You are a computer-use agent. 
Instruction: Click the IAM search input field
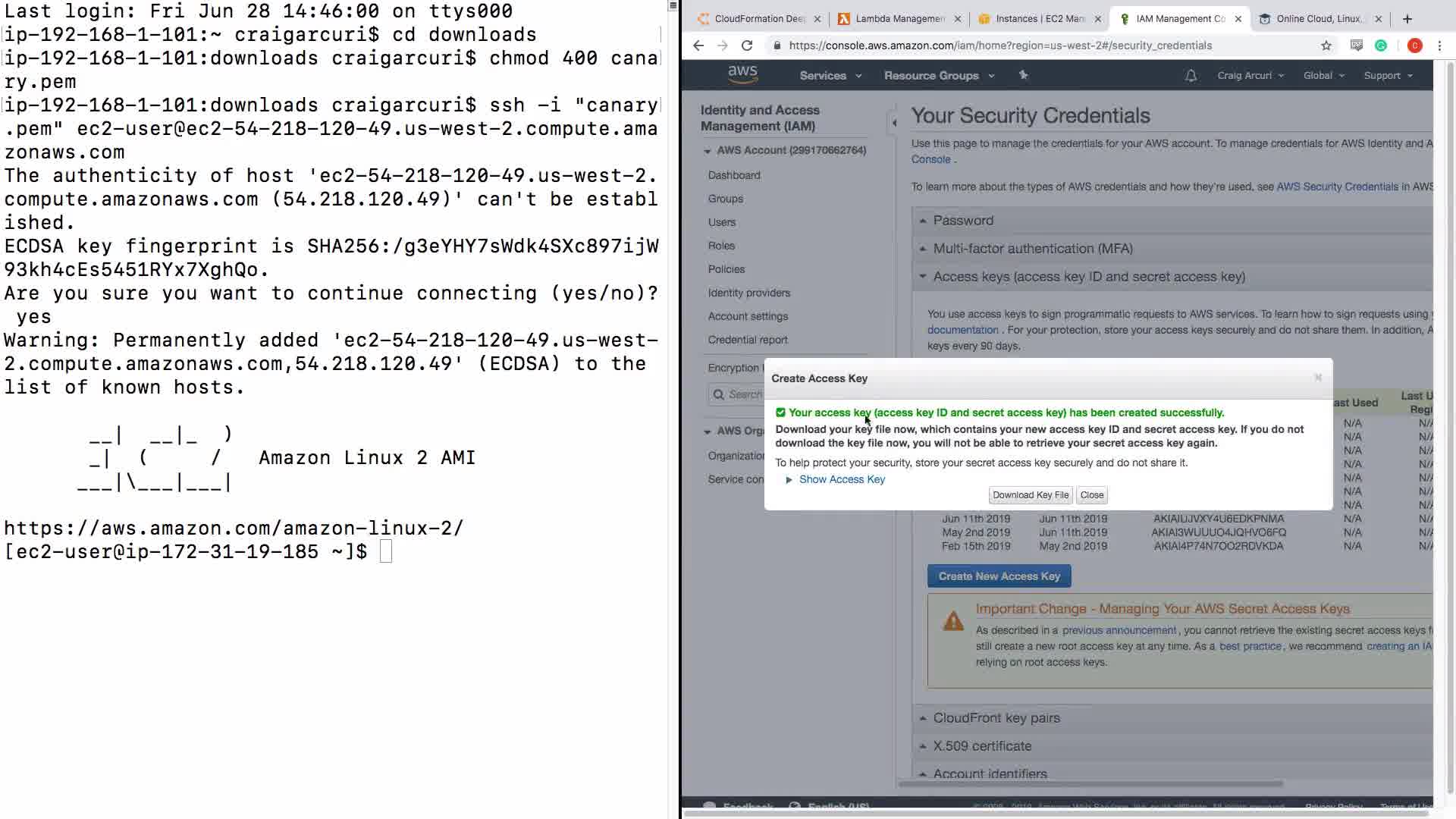coord(743,394)
